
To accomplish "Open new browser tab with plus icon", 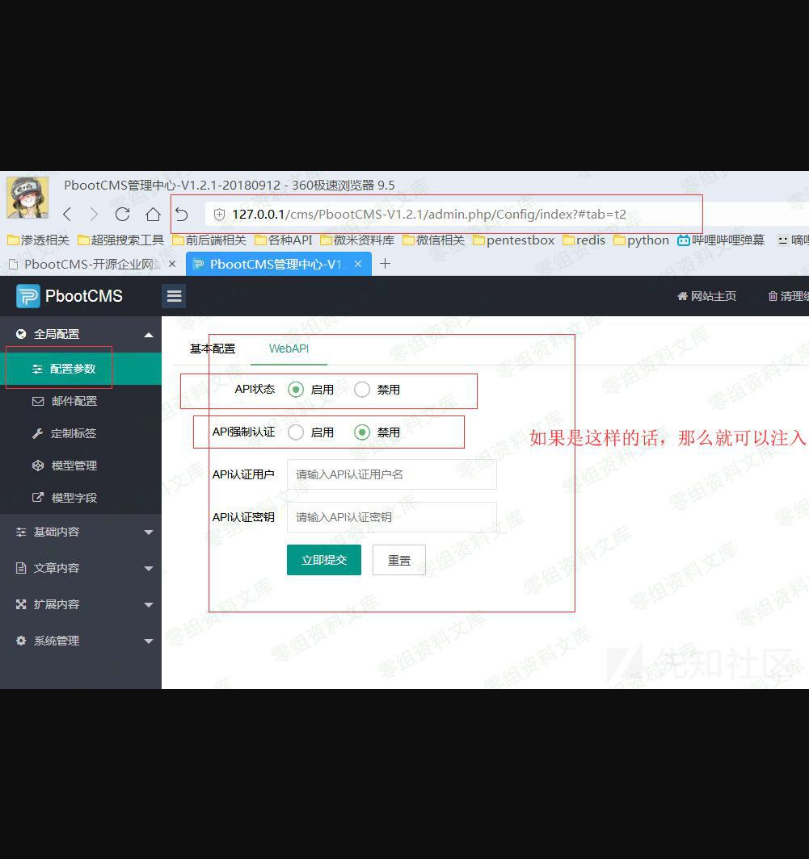I will pos(385,264).
